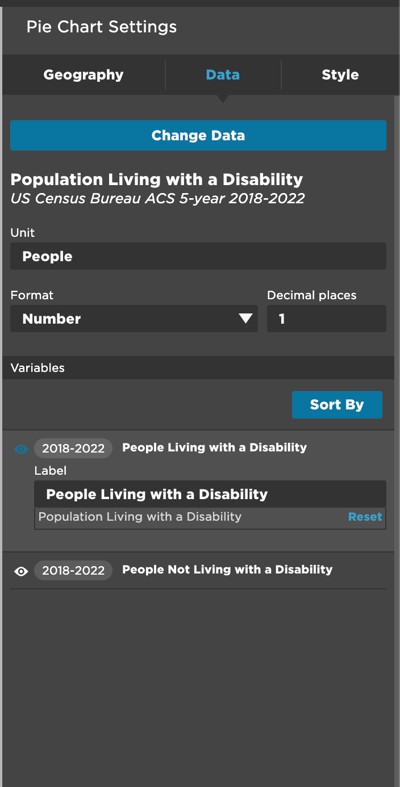This screenshot has width=400, height=787.
Task: Switch to the Geography tab
Action: point(83,75)
